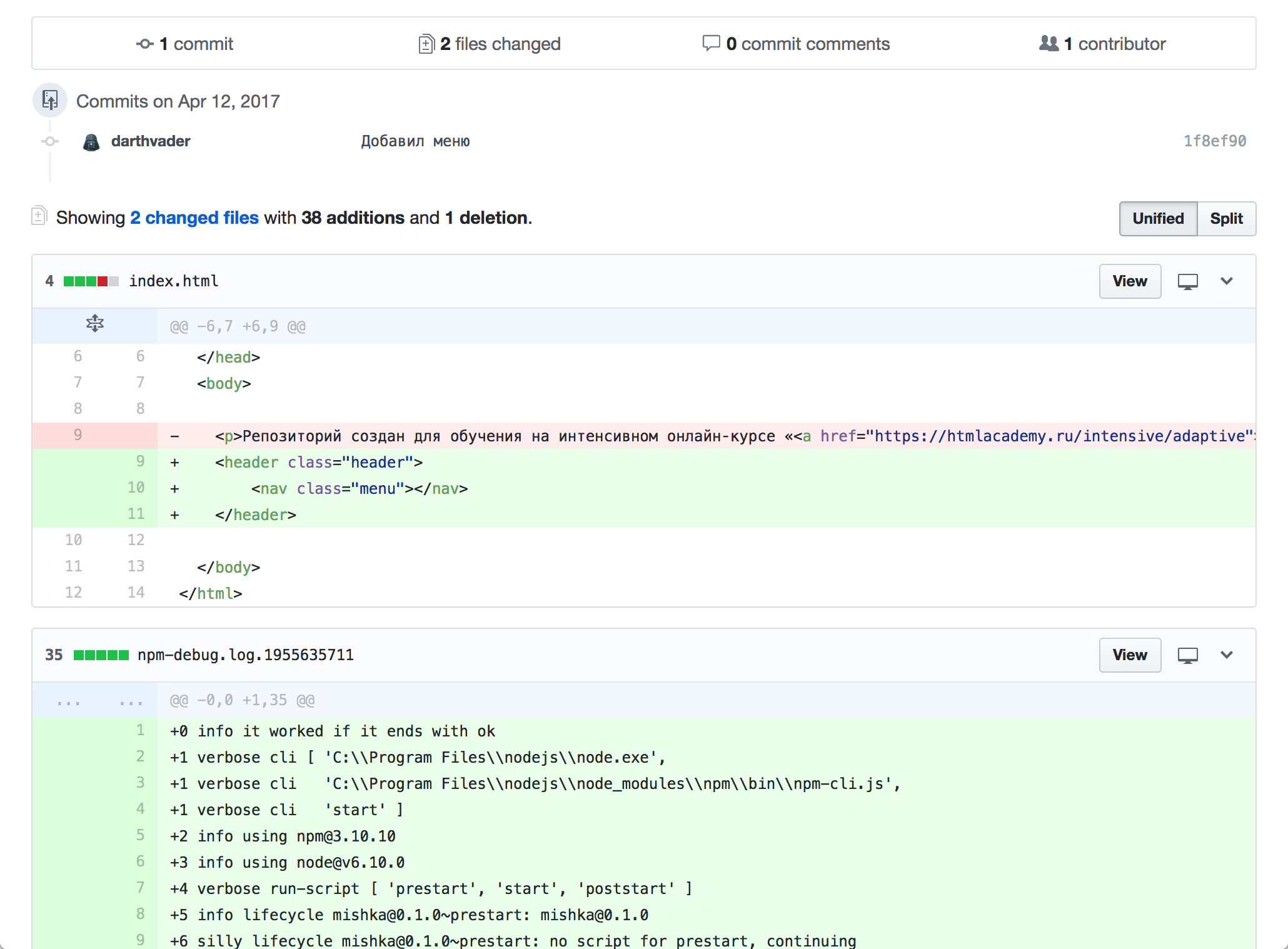This screenshot has width=1288, height=949.
Task: Collapse the index.html changed file view
Action: [x=1228, y=281]
